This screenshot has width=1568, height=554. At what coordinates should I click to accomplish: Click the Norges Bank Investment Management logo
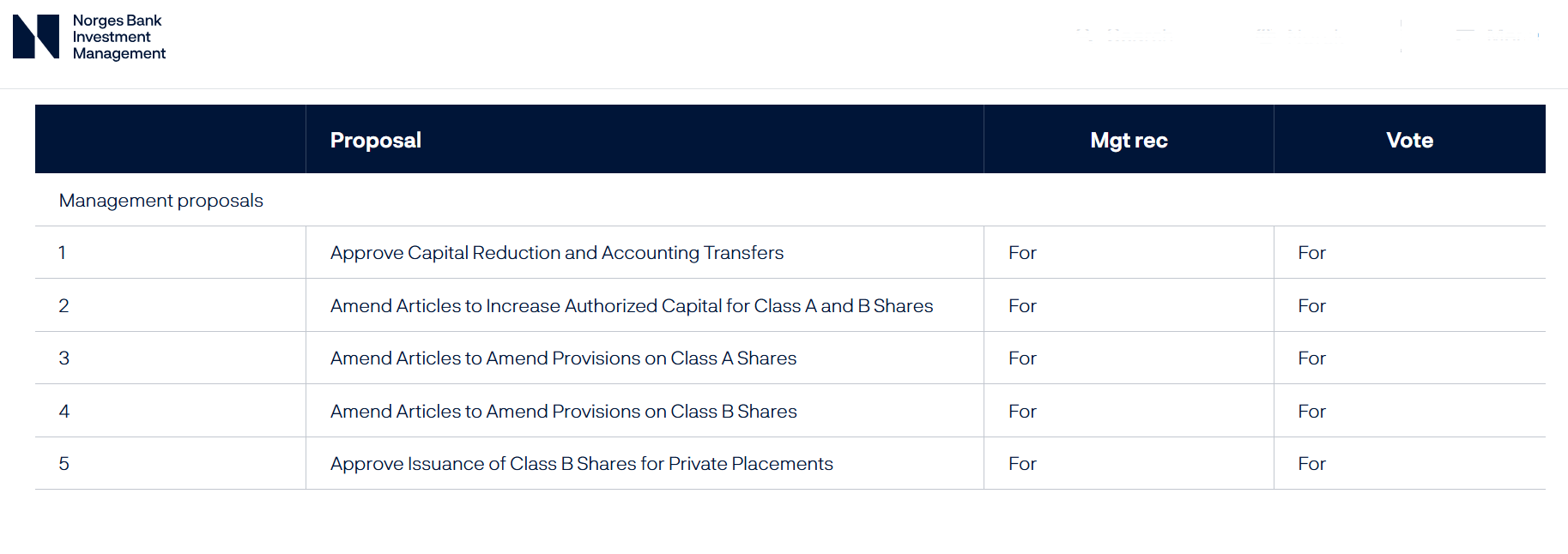(x=88, y=37)
